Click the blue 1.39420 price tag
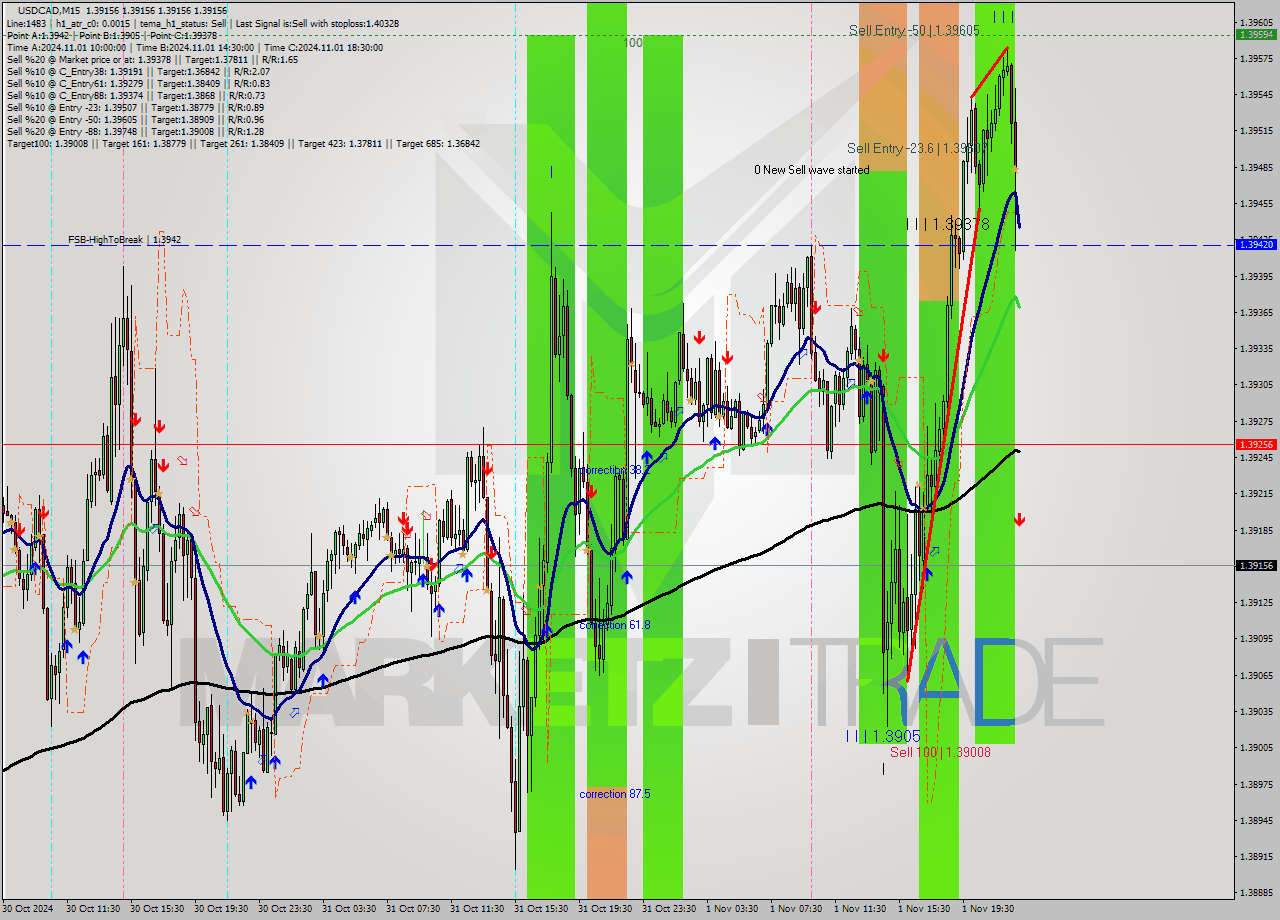 [x=1256, y=243]
